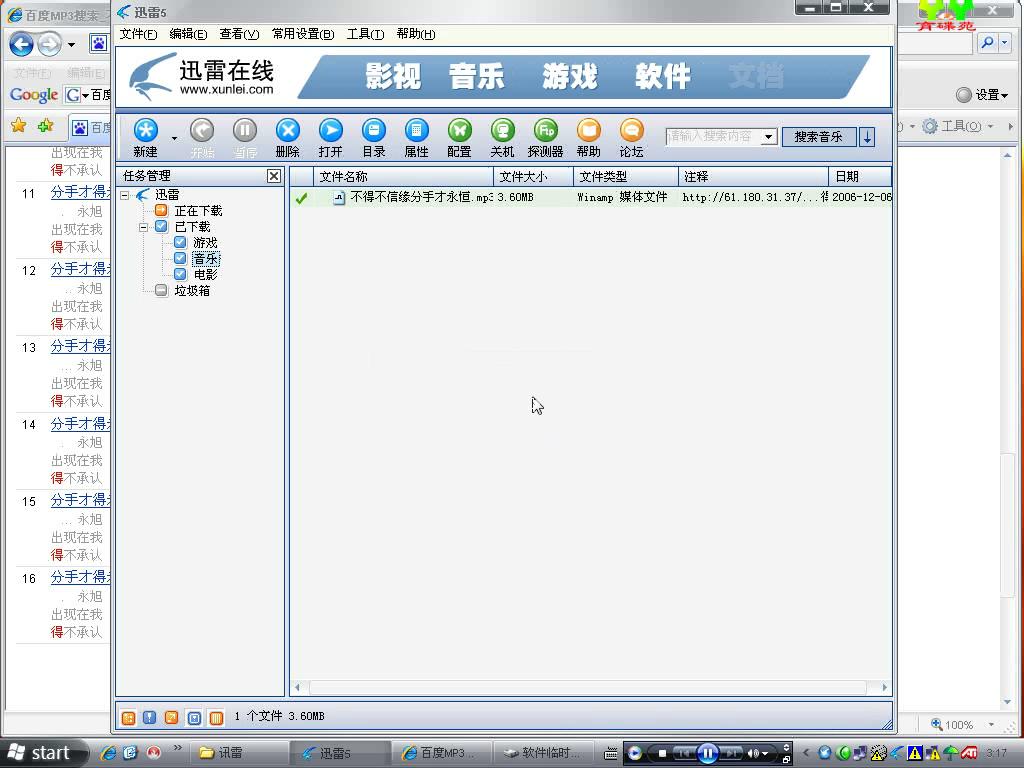Click the third orange status bar icon
The image size is (1024, 768).
pos(171,718)
